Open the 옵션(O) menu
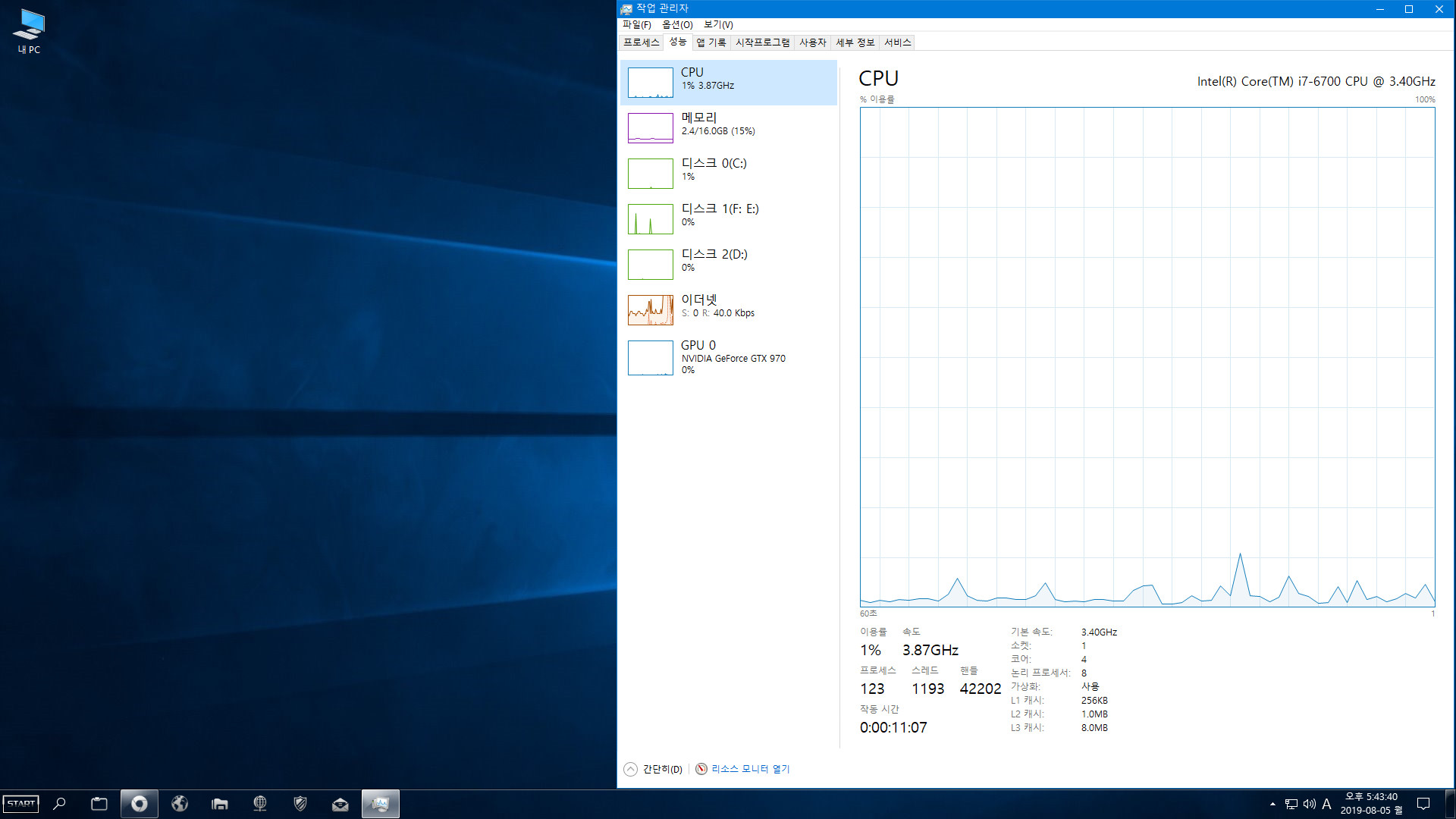This screenshot has width=1456, height=819. [677, 25]
